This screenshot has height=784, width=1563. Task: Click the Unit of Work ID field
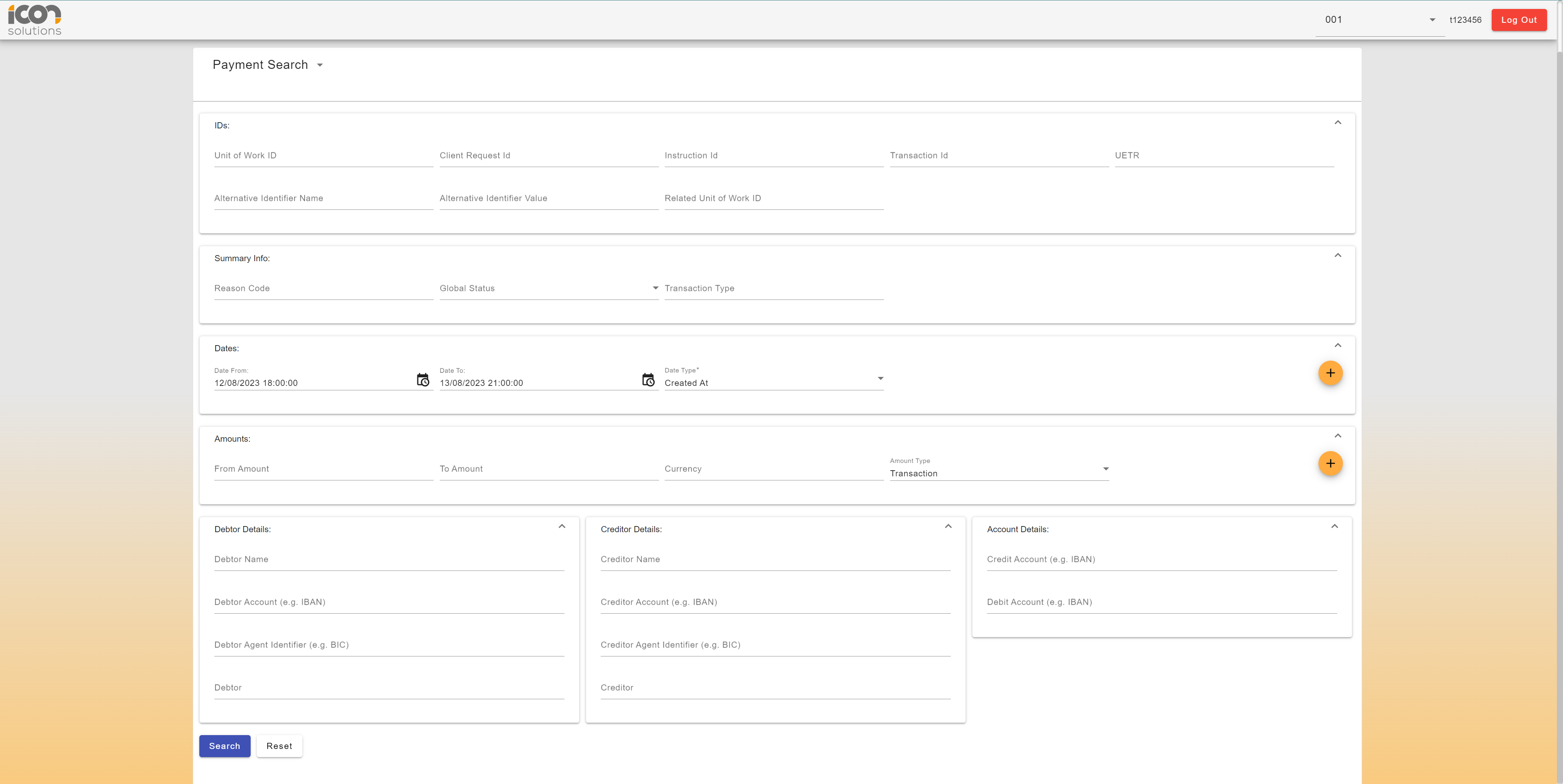[323, 156]
